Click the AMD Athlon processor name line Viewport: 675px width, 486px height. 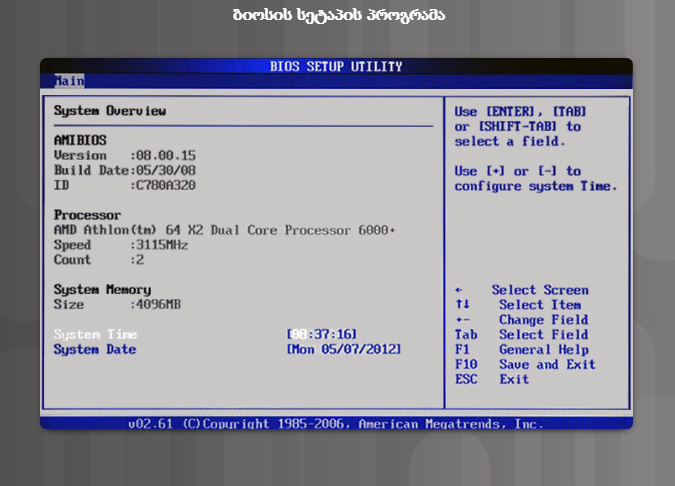tap(224, 230)
